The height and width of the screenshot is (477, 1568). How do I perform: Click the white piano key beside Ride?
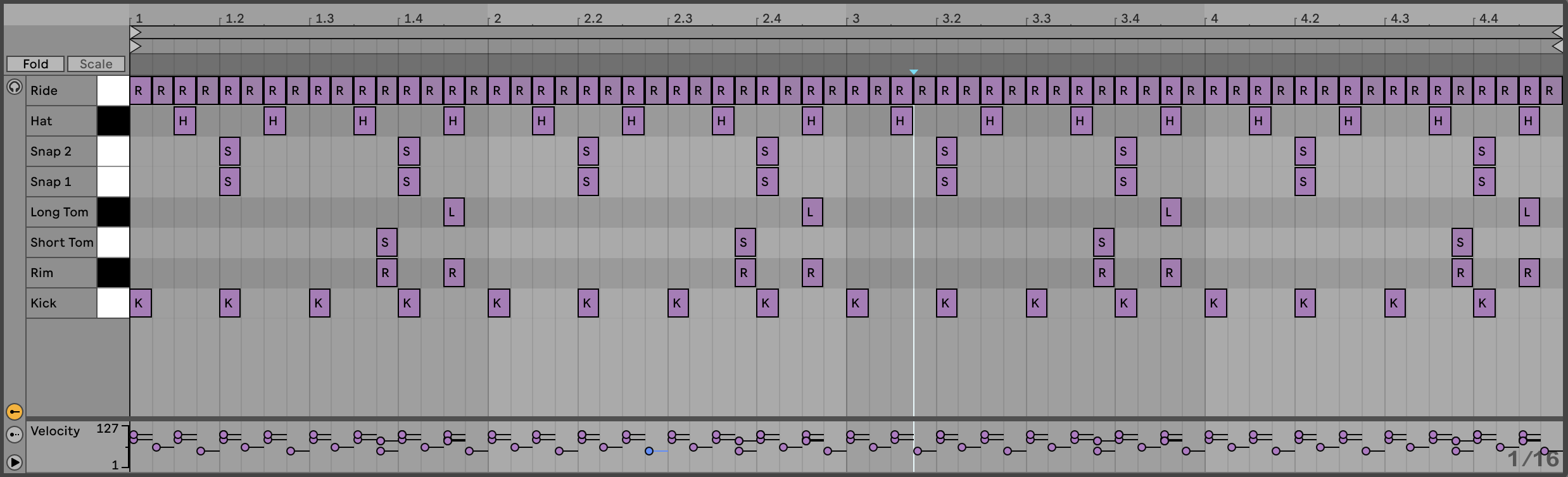pos(113,90)
